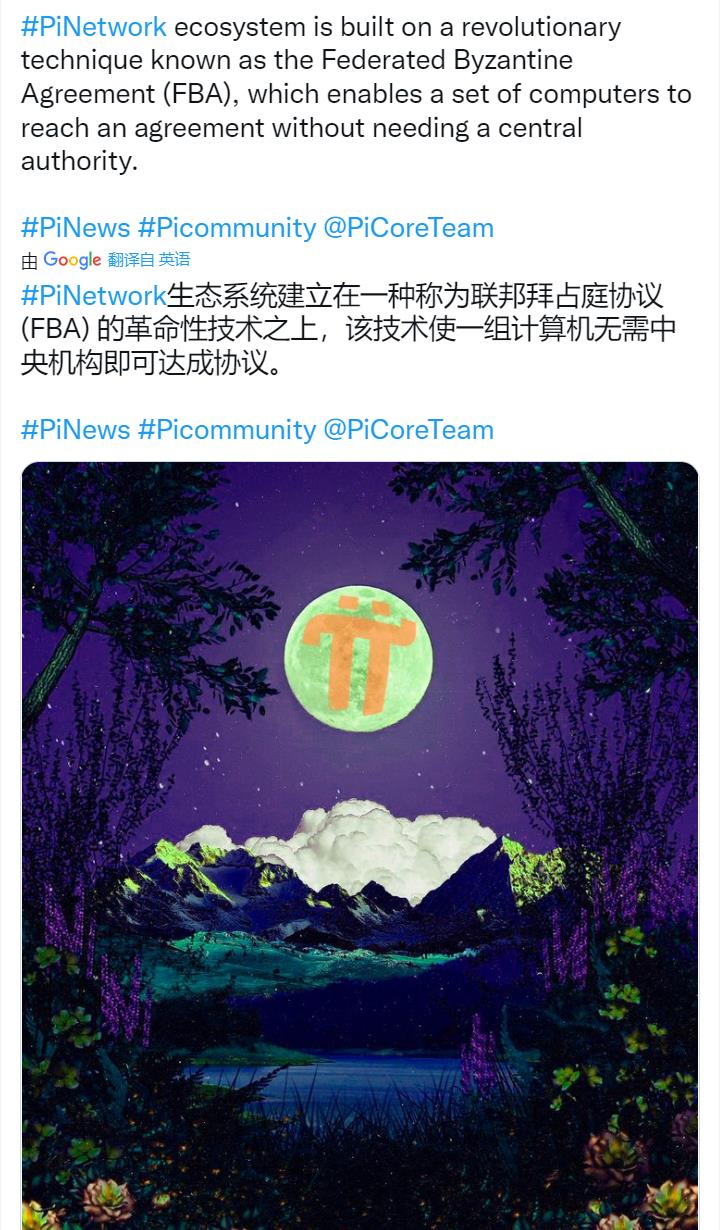Click the green moon in the artwork
724x1230 pixels.
click(x=359, y=661)
